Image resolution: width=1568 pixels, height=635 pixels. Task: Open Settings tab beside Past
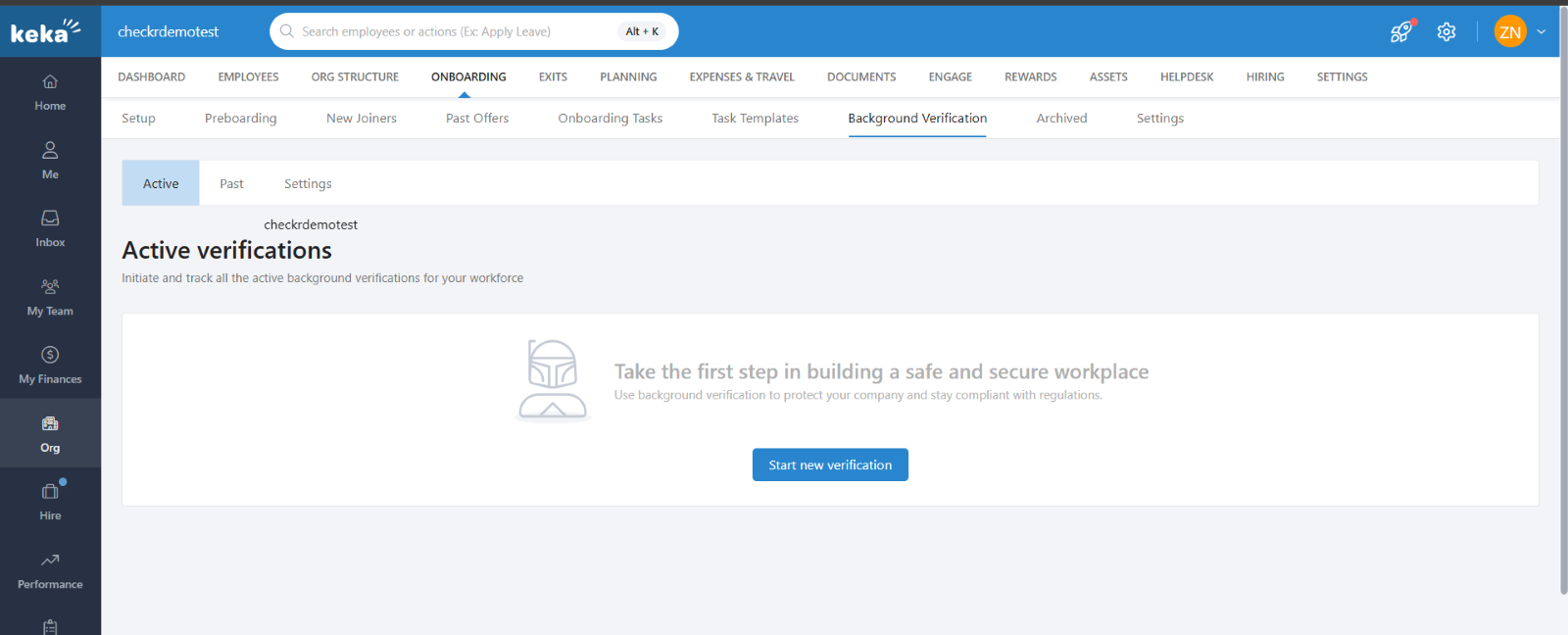coord(308,183)
